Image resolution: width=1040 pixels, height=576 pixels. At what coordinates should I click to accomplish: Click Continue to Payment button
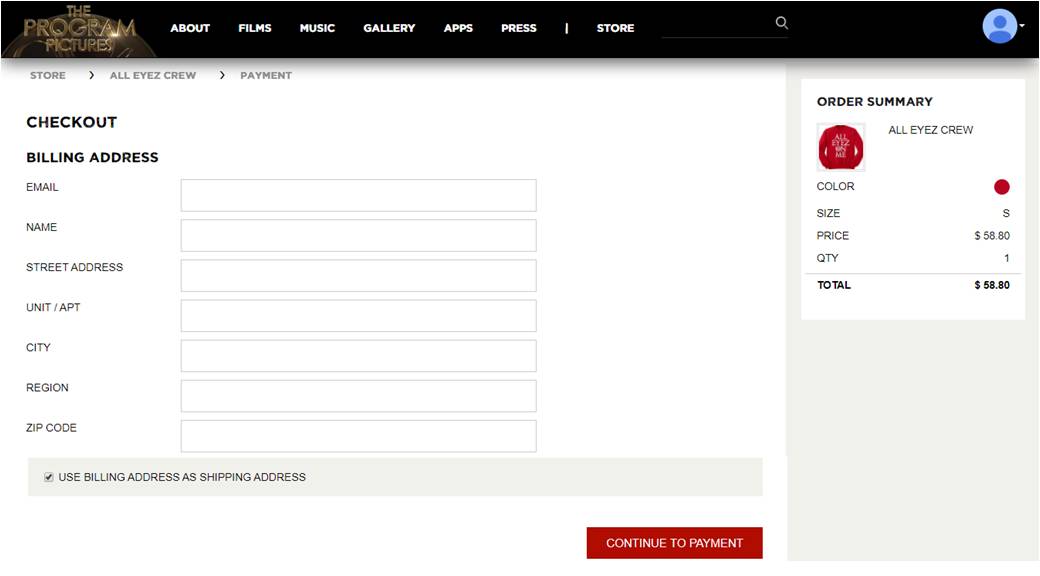[675, 543]
